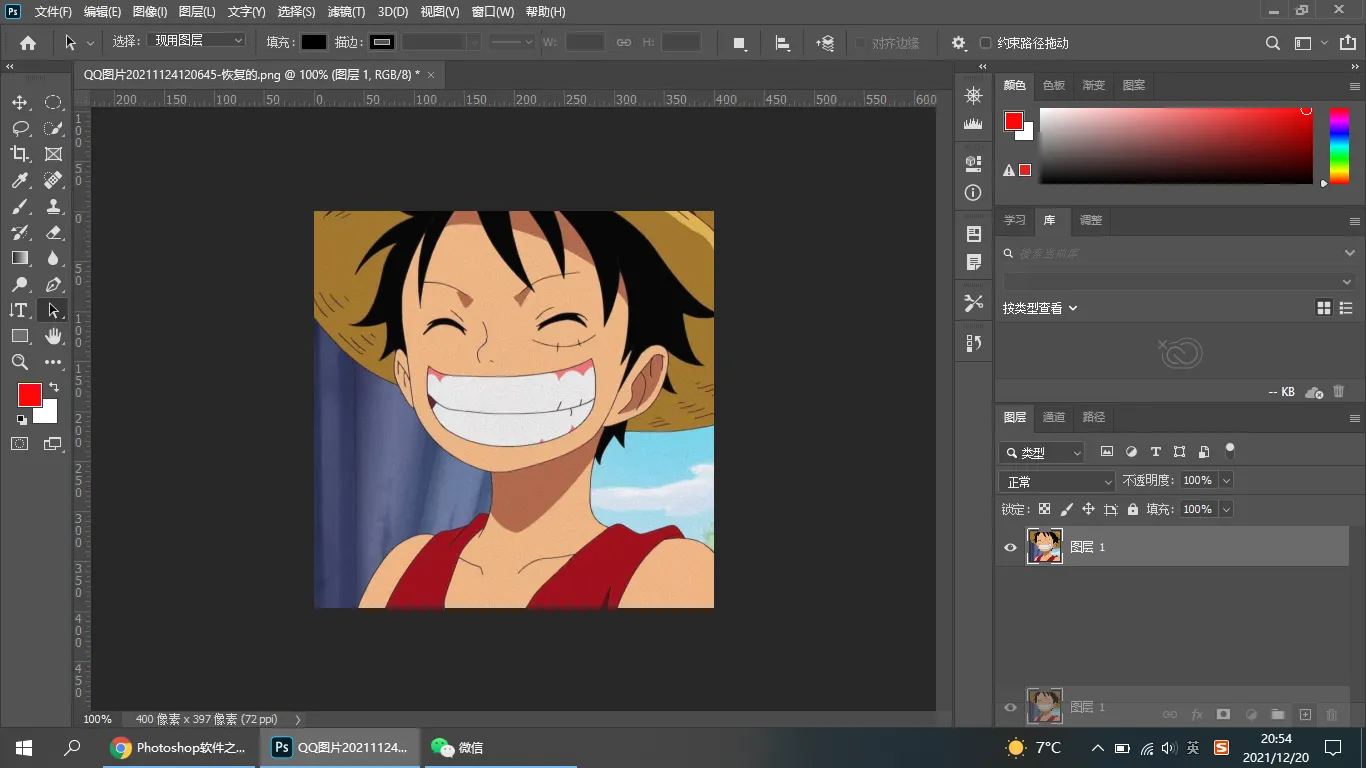1366x768 pixels.
Task: Open the 按类型查看 dropdown
Action: (x=1040, y=308)
